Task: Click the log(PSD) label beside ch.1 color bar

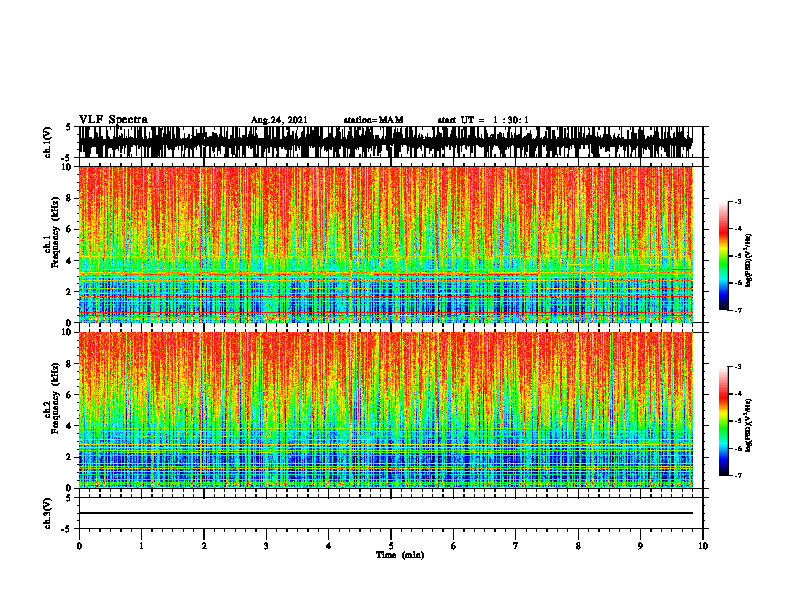Action: point(750,260)
